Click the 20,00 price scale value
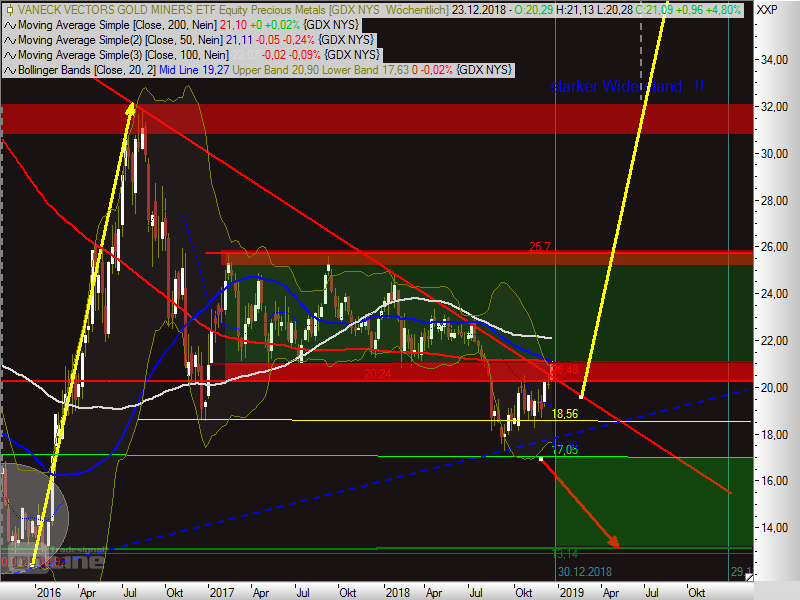The height and width of the screenshot is (600, 800). (x=774, y=388)
